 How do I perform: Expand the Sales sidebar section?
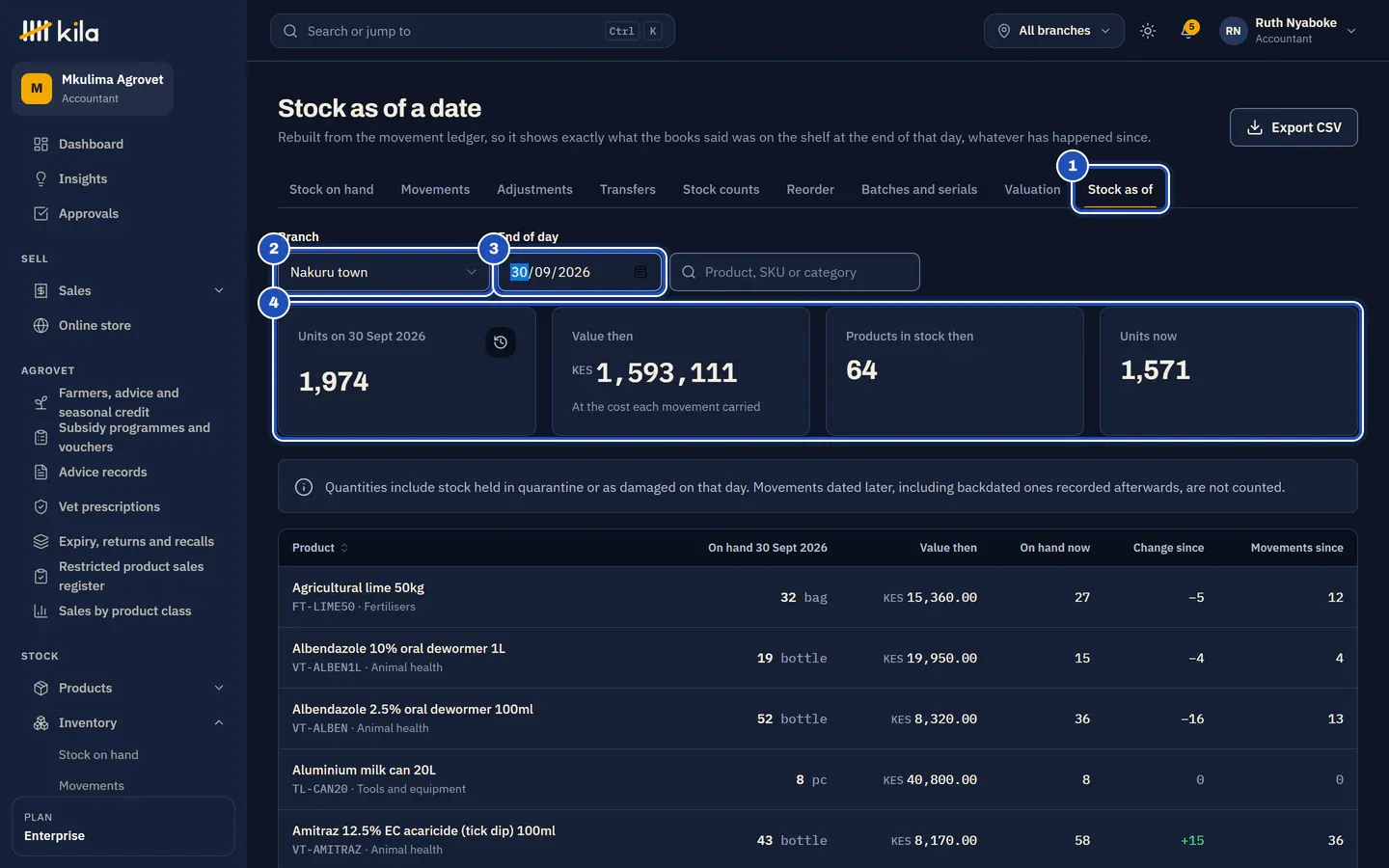tap(219, 290)
